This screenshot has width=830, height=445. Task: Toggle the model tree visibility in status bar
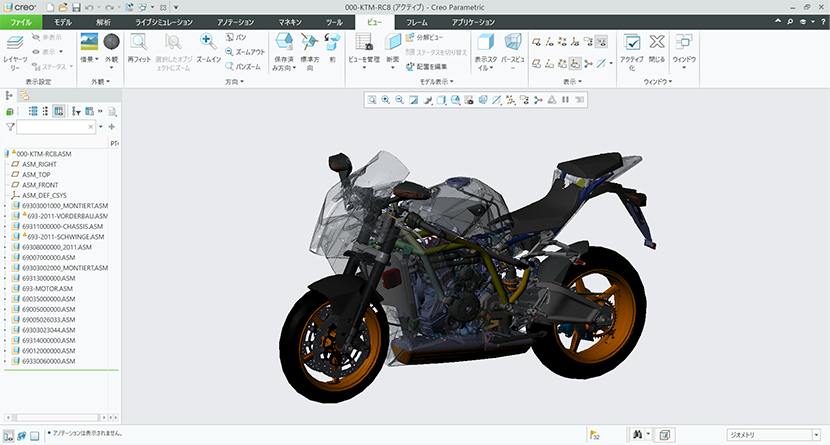coord(8,435)
